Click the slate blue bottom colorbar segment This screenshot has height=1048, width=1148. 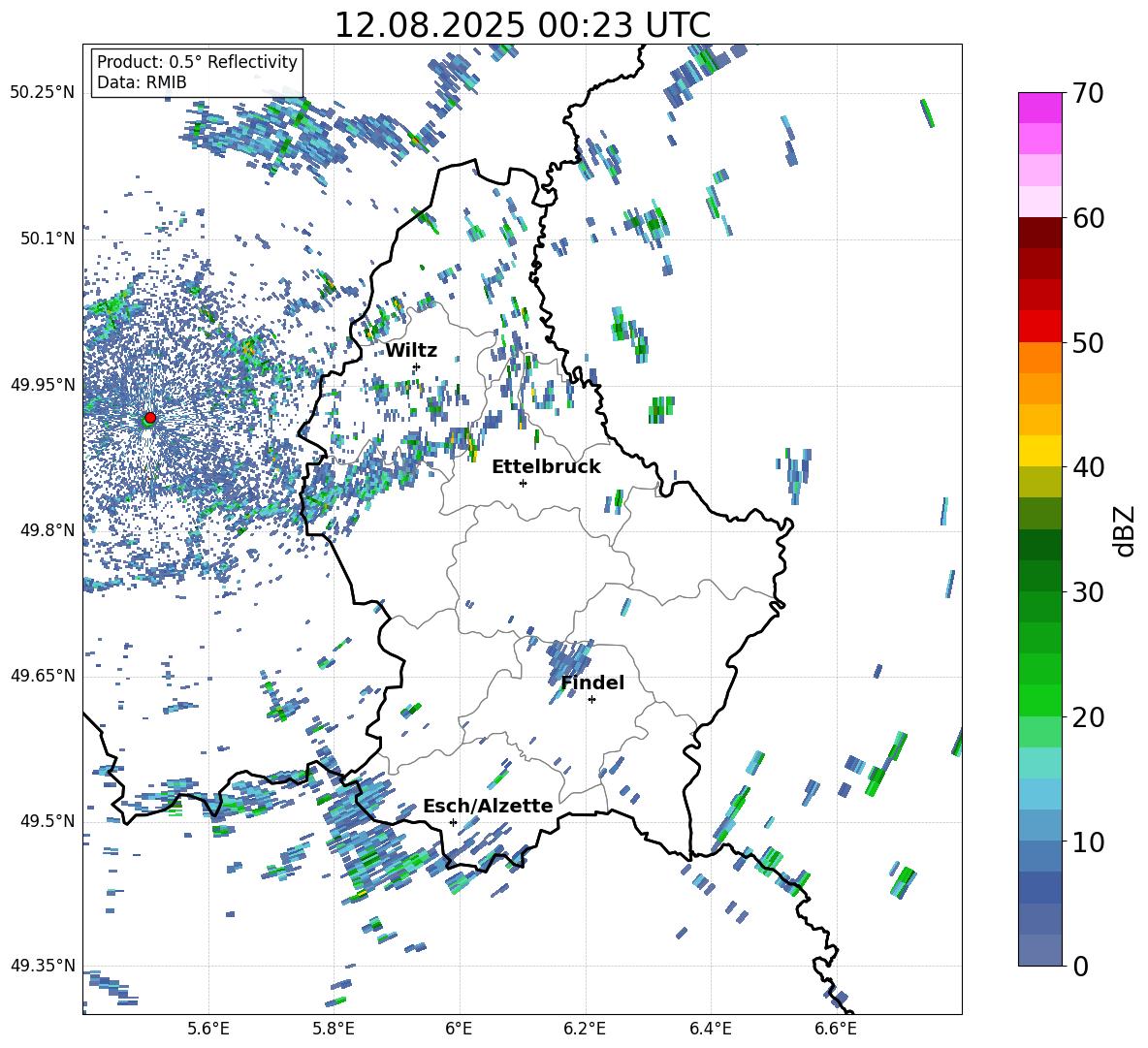pyautogui.click(x=1039, y=950)
